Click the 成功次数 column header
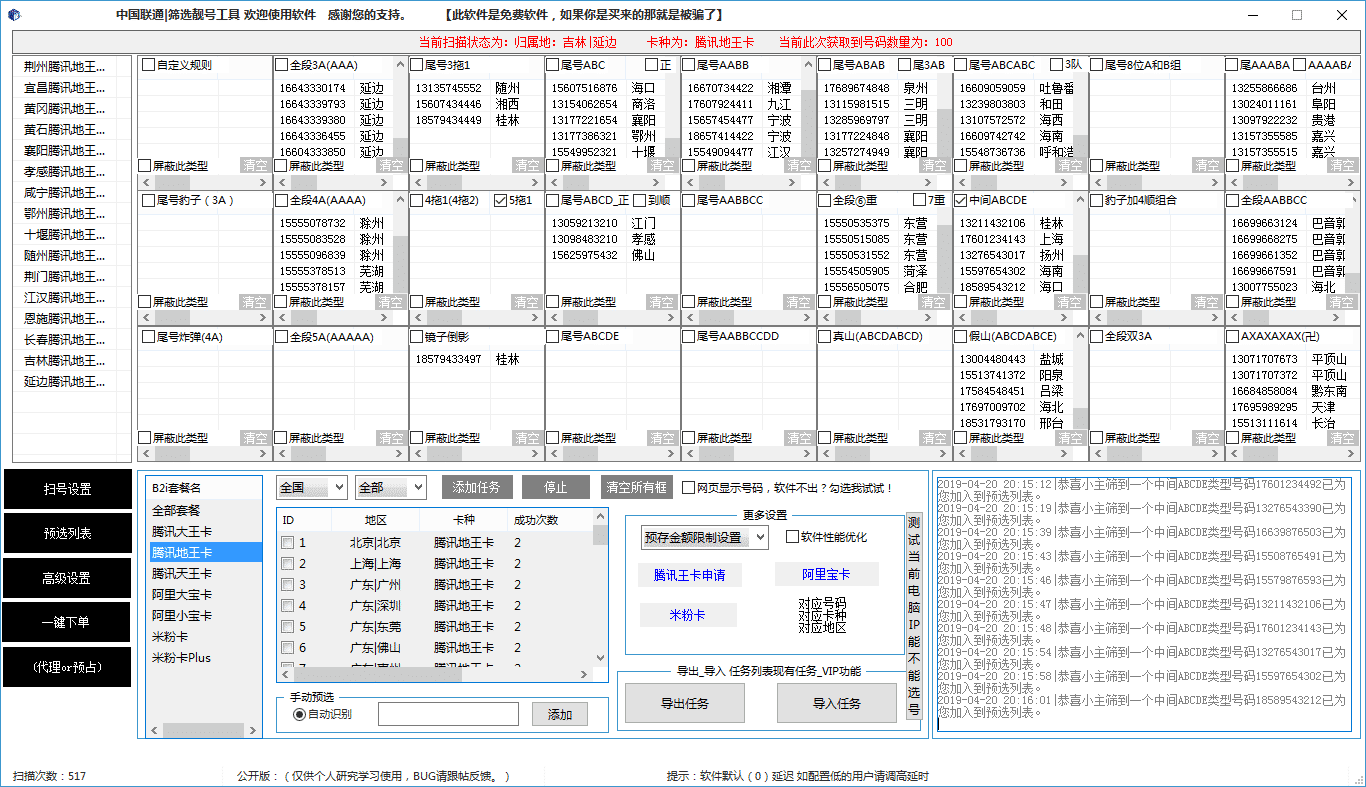Screen dimensions: 1366x787 pyautogui.click(x=536, y=520)
